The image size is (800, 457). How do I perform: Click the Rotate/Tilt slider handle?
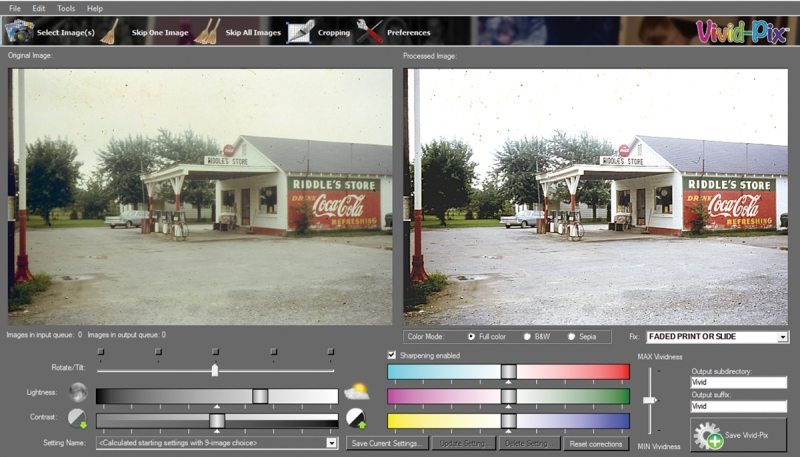coord(215,370)
